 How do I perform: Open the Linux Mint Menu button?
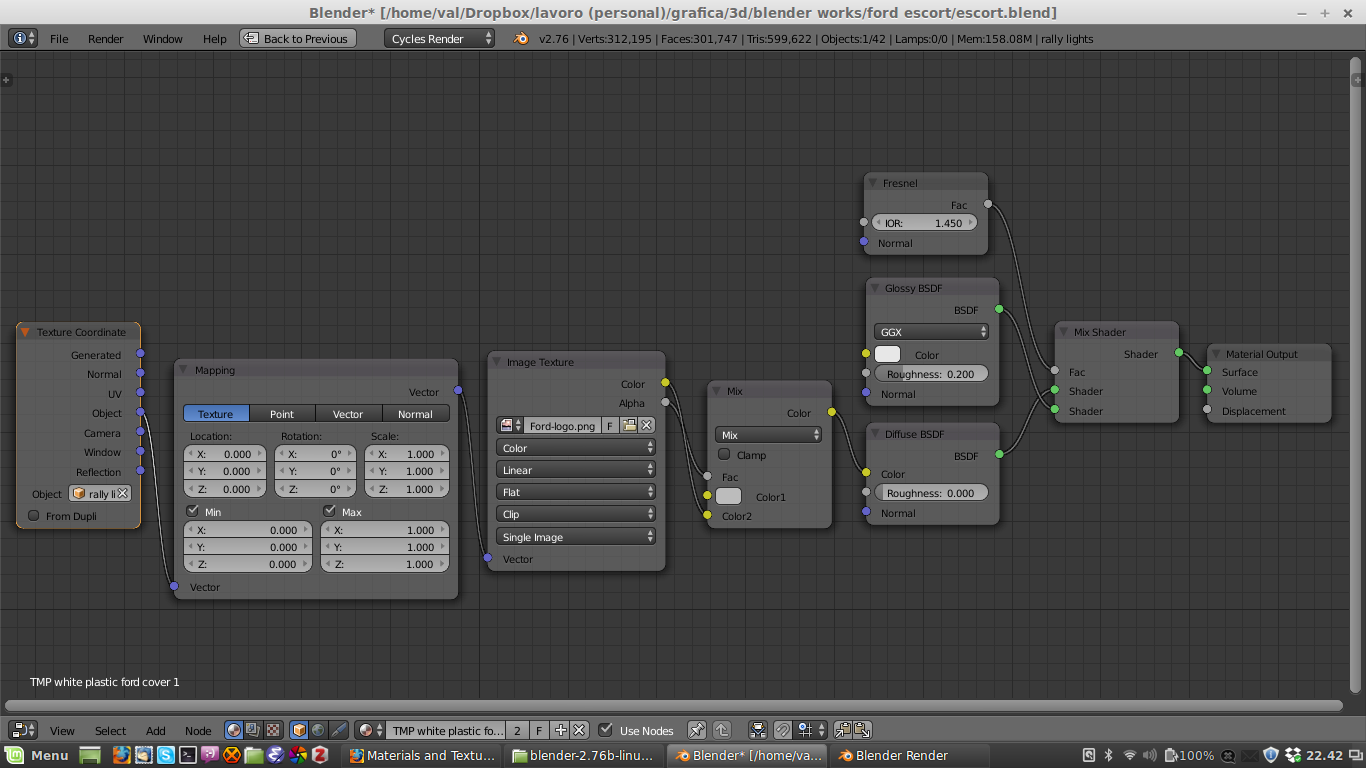(x=38, y=755)
